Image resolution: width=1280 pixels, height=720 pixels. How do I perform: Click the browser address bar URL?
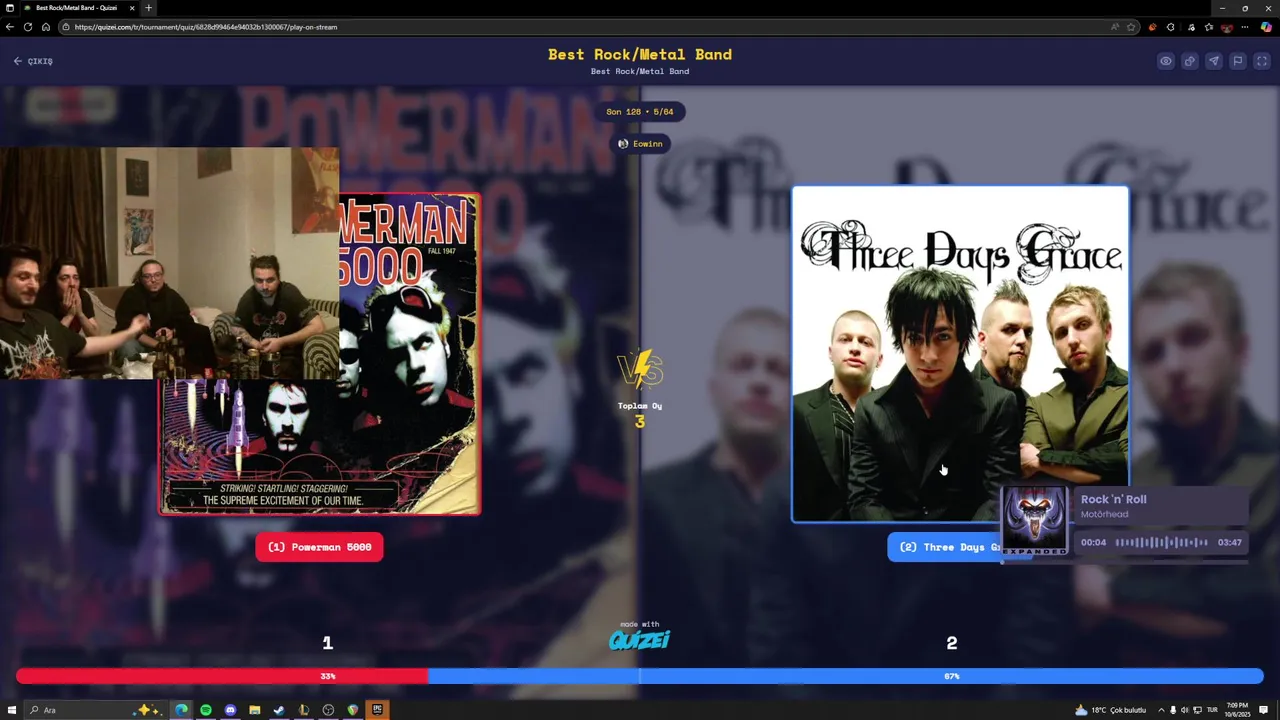tap(205, 27)
